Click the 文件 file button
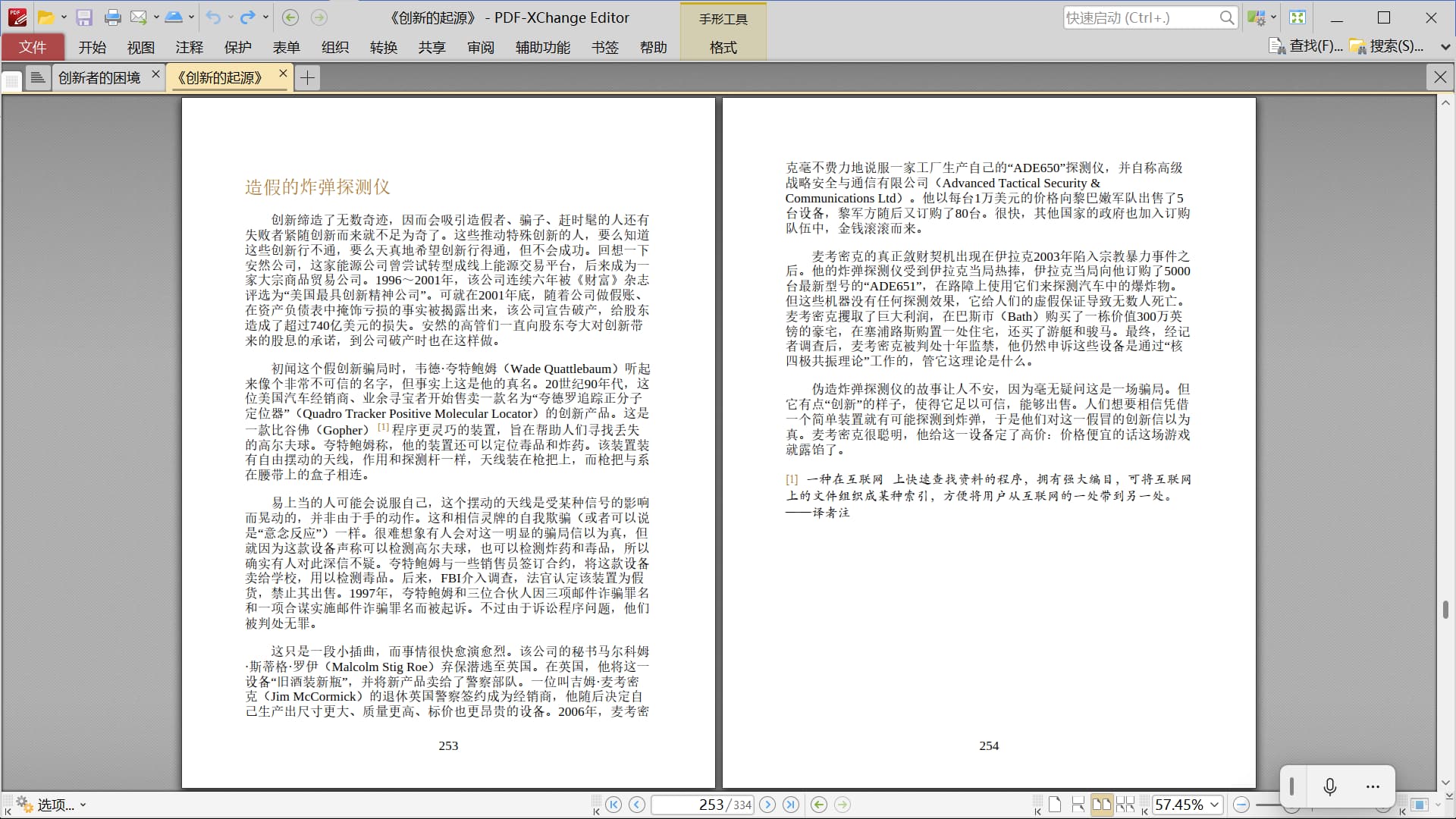 33,47
